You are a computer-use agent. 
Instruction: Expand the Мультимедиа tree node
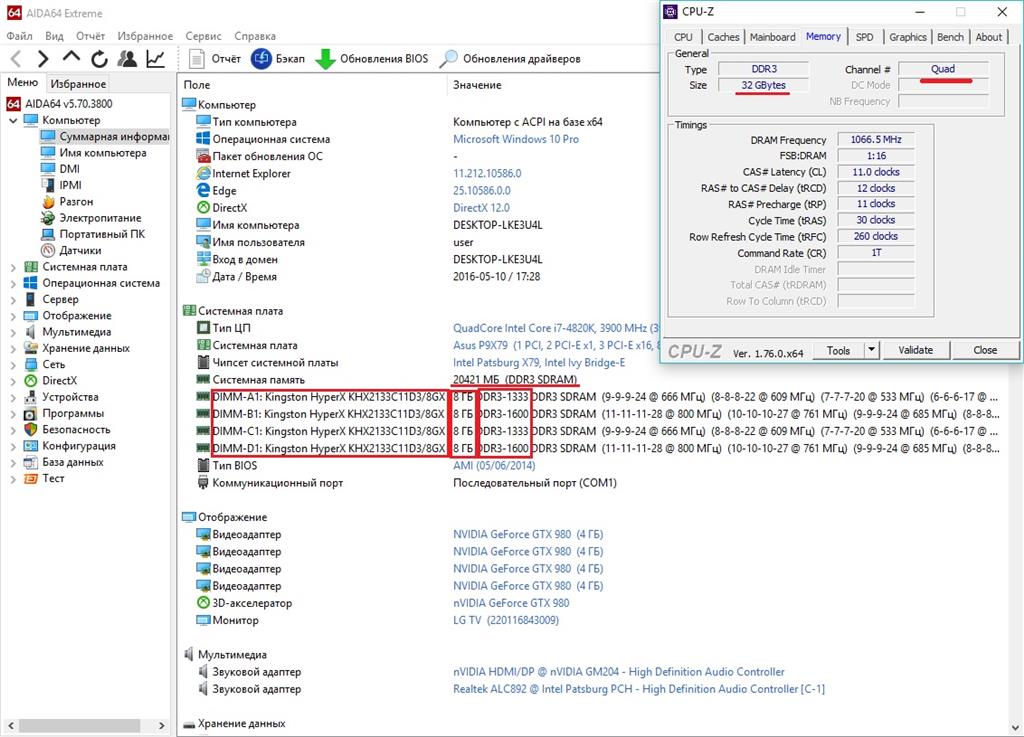pyautogui.click(x=13, y=332)
